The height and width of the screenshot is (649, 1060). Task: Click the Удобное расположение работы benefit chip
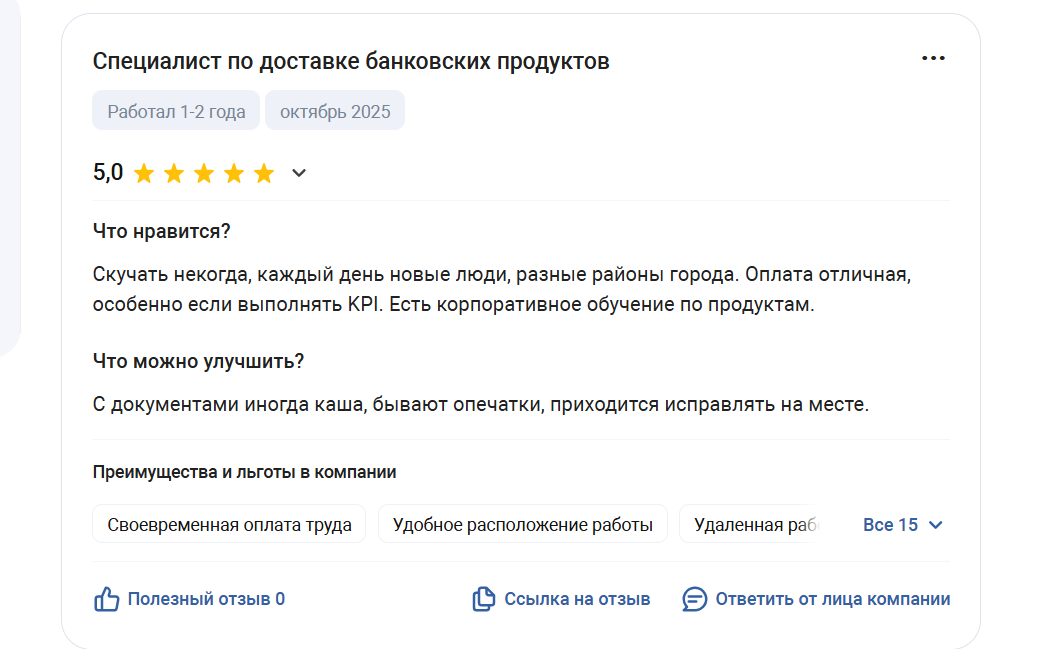tap(522, 525)
